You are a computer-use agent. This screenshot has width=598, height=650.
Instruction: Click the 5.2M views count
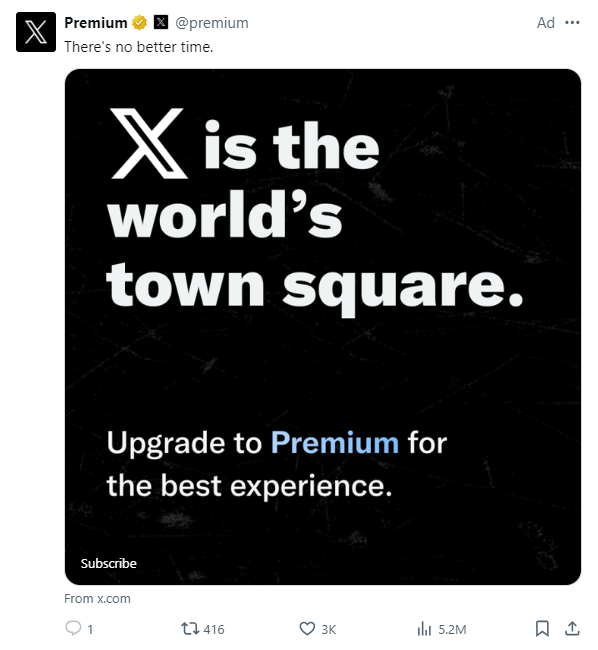tap(452, 629)
